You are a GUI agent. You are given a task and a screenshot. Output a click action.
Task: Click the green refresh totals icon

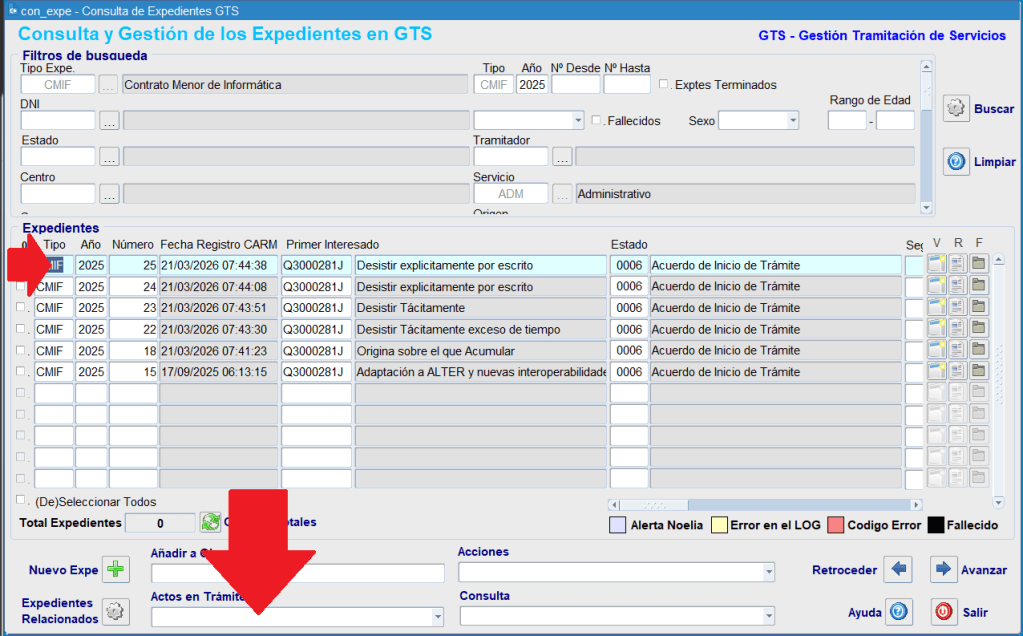coord(210,522)
